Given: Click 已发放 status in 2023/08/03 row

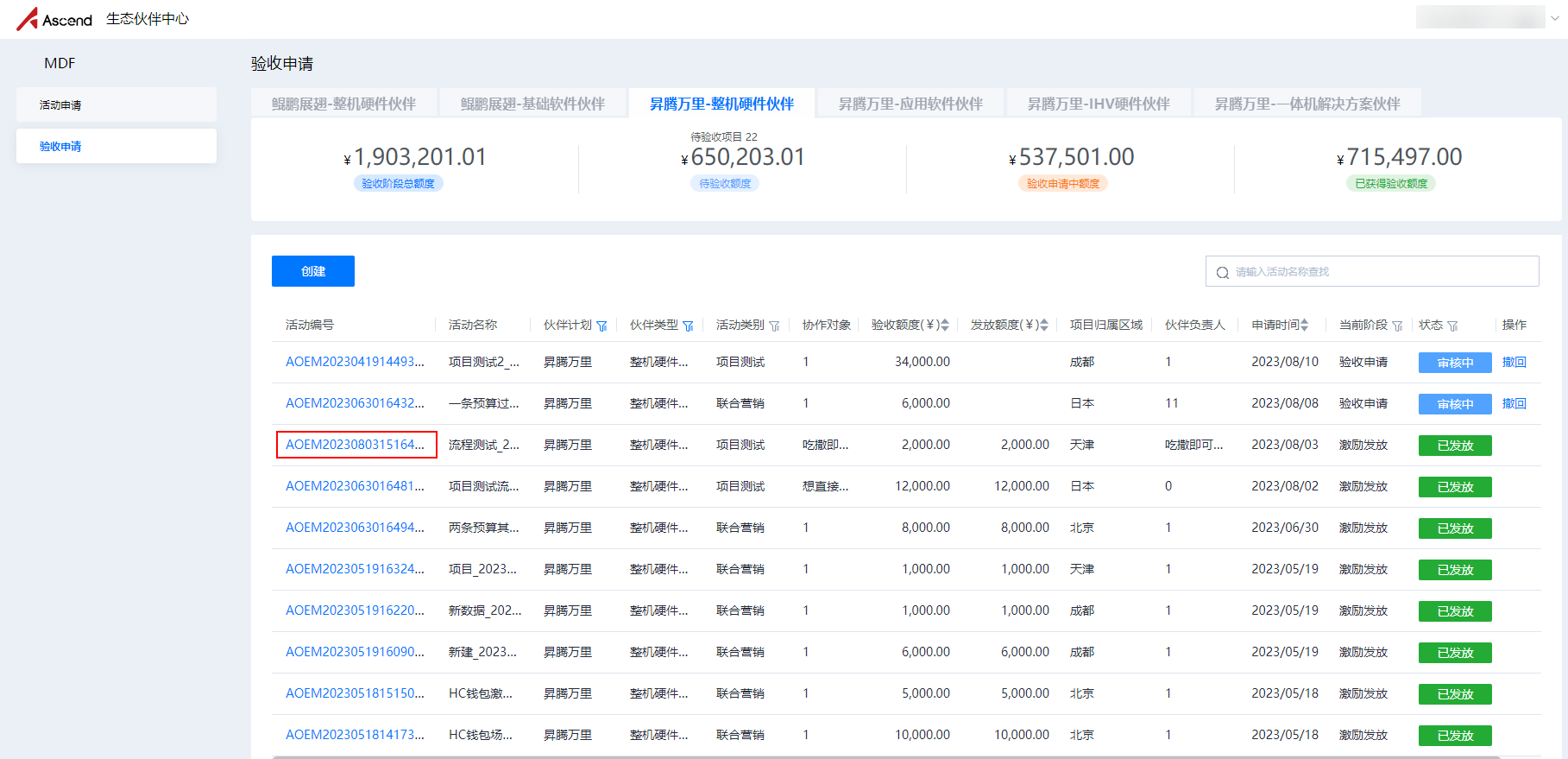Looking at the screenshot, I should 1455,446.
